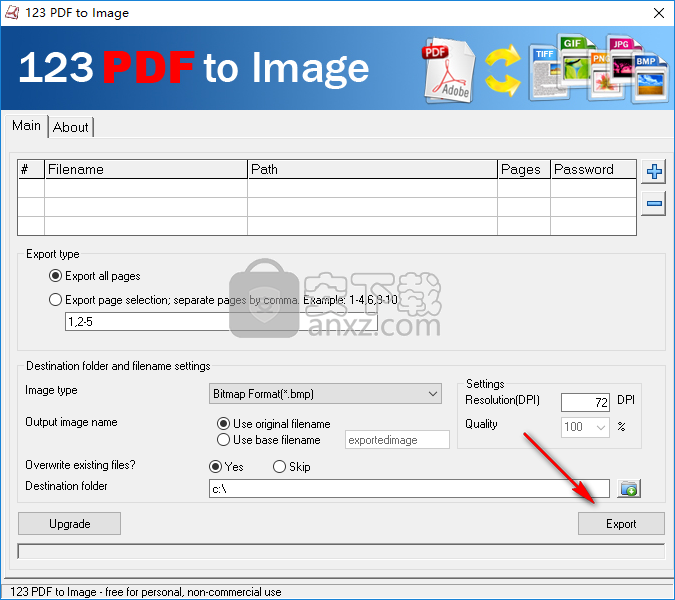This screenshot has width=675, height=600.
Task: Switch to the About tab
Action: click(71, 127)
